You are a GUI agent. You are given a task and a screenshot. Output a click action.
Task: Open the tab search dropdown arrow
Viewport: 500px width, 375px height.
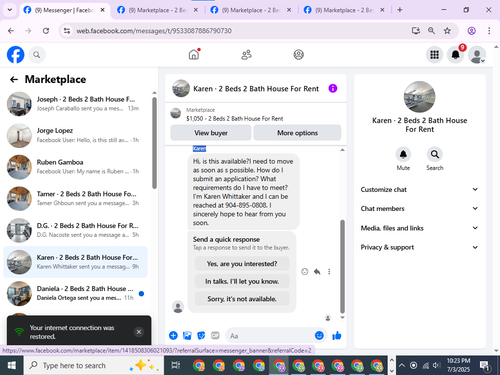pos(10,10)
